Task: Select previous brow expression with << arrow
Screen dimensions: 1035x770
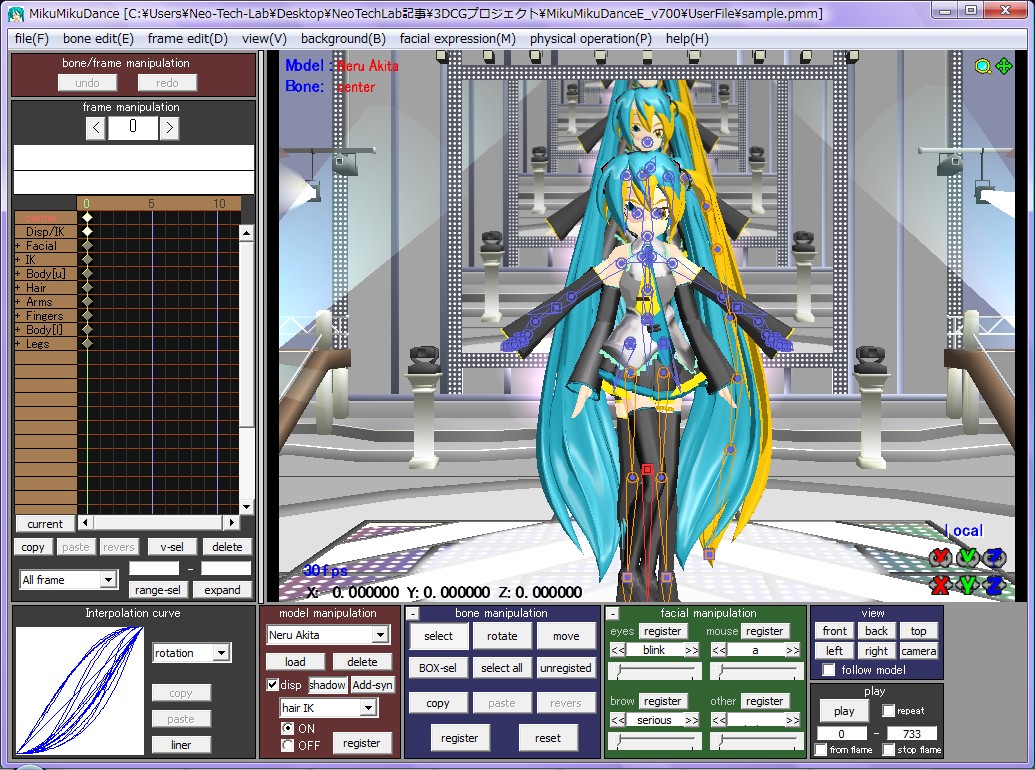Action: (x=618, y=720)
